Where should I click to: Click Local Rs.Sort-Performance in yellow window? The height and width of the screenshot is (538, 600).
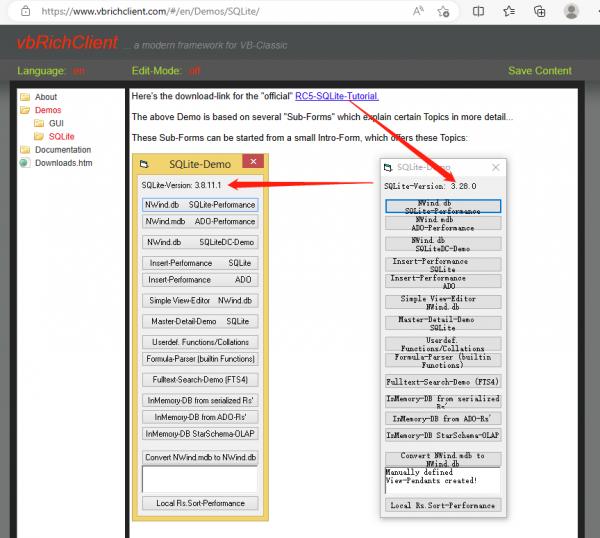[200, 503]
